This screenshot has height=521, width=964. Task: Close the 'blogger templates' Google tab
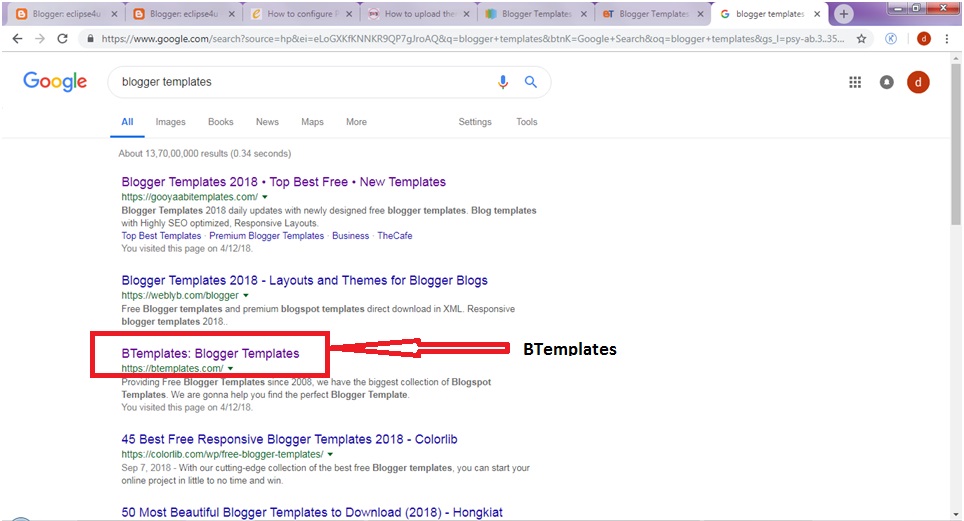pos(817,14)
